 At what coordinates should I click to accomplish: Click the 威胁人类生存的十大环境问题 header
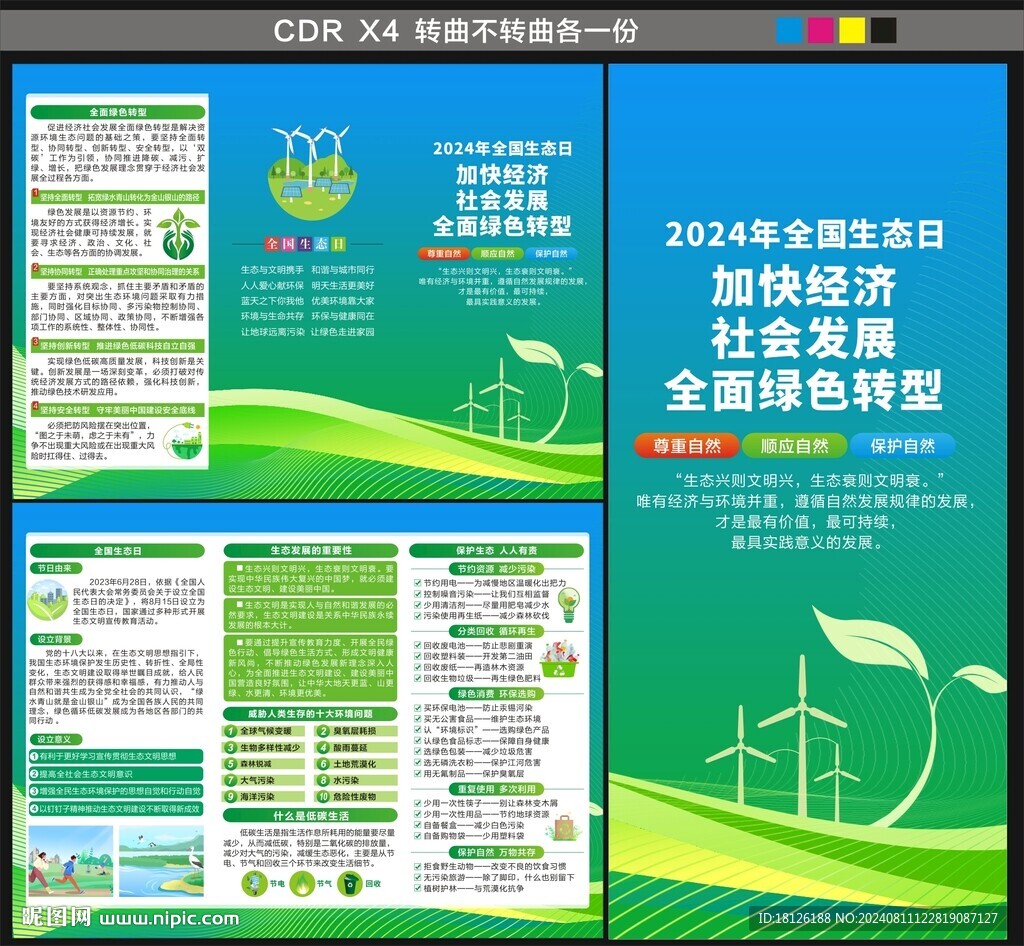[310, 714]
